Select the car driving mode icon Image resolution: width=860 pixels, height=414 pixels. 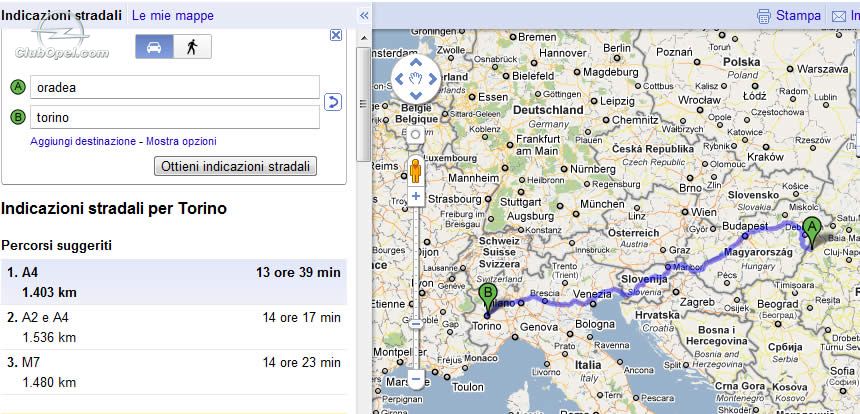pos(155,47)
